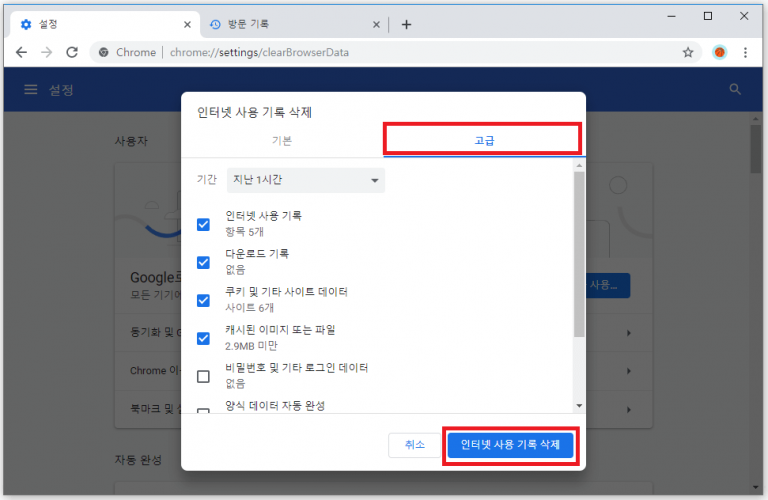Click the settings page scrollbar thumb
This screenshot has height=500, width=768.
point(755,149)
